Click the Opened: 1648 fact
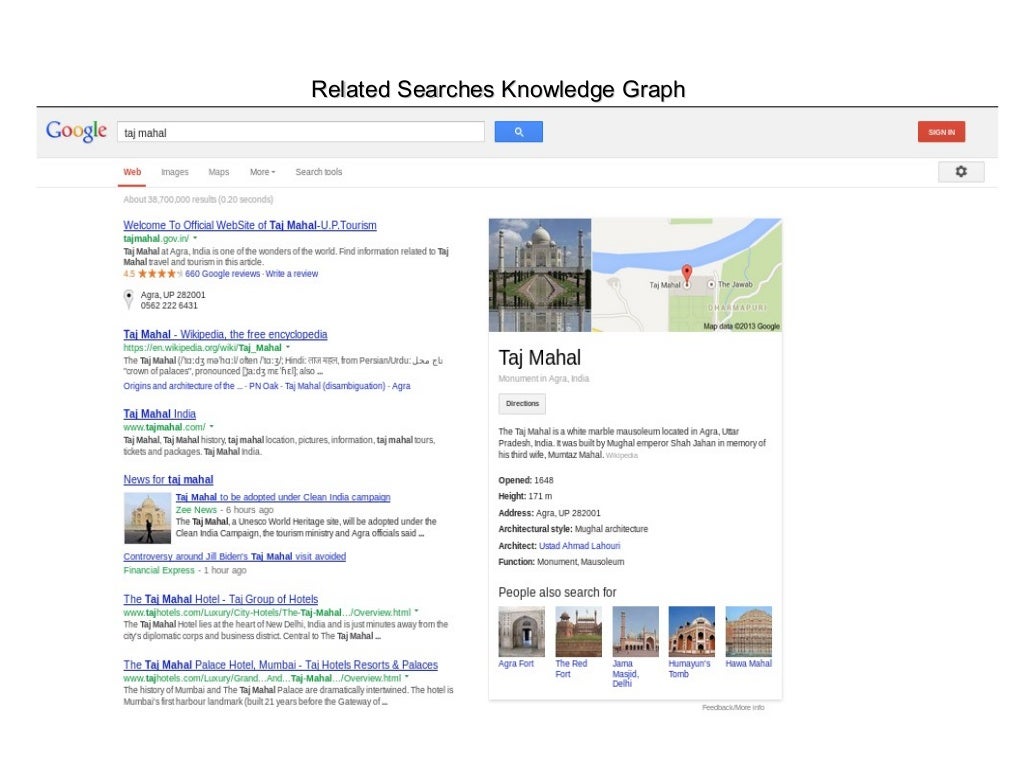The width and height of the screenshot is (1024, 768). click(x=526, y=480)
